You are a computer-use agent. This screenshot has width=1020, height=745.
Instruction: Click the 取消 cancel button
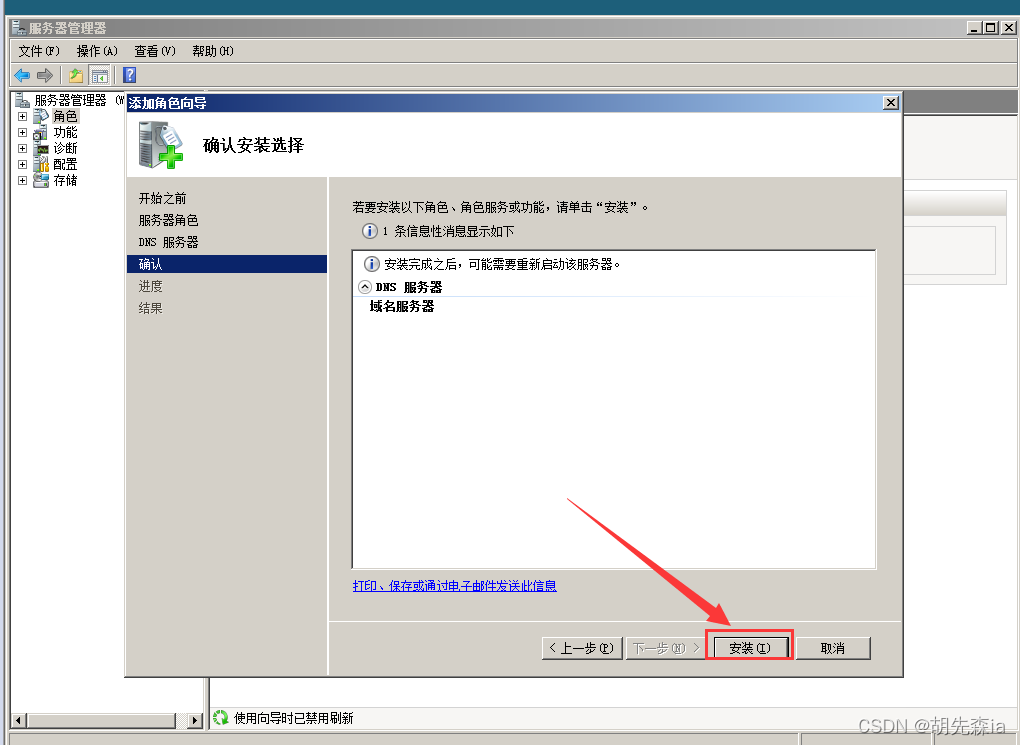833,648
